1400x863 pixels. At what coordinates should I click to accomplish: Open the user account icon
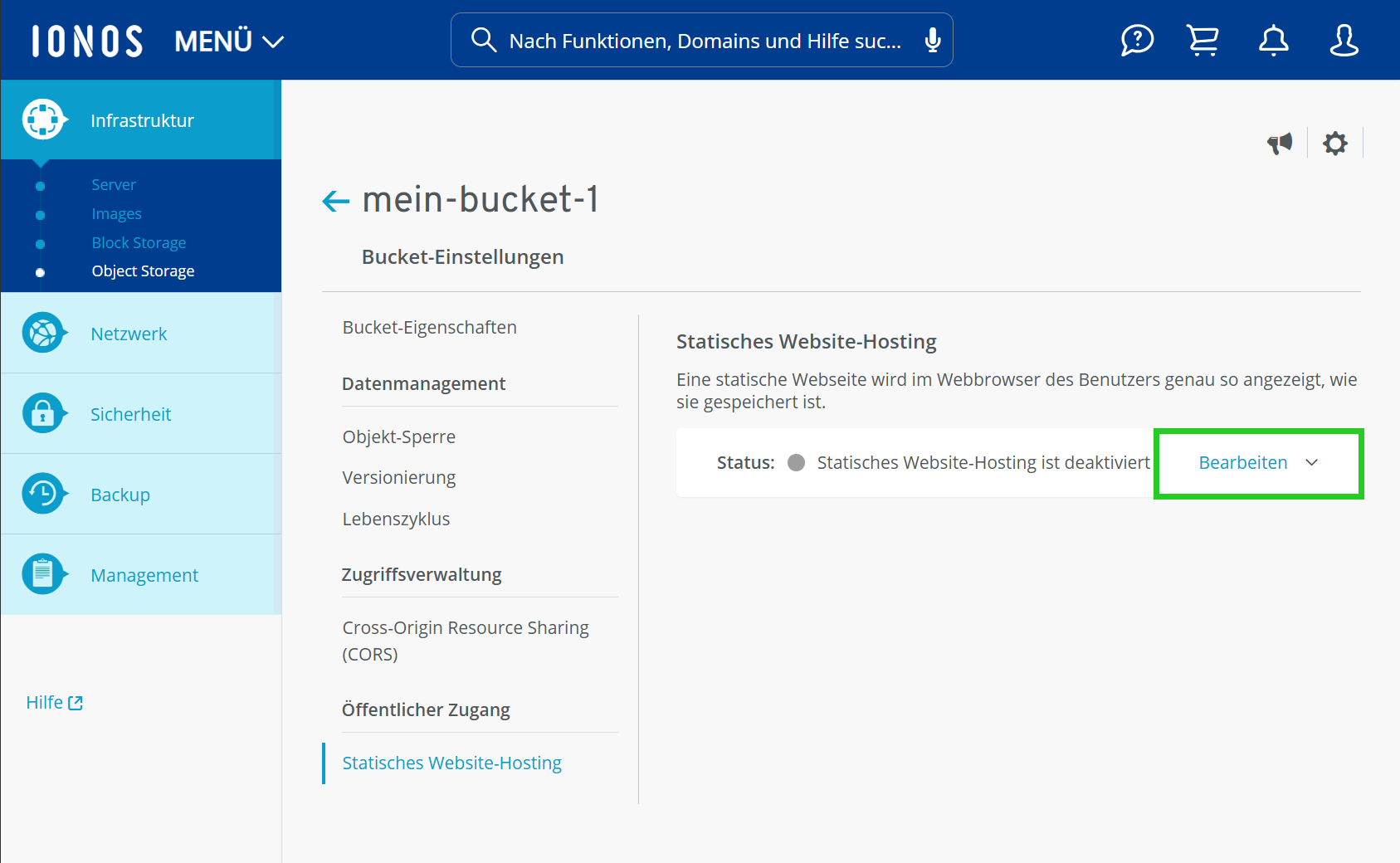pyautogui.click(x=1344, y=39)
